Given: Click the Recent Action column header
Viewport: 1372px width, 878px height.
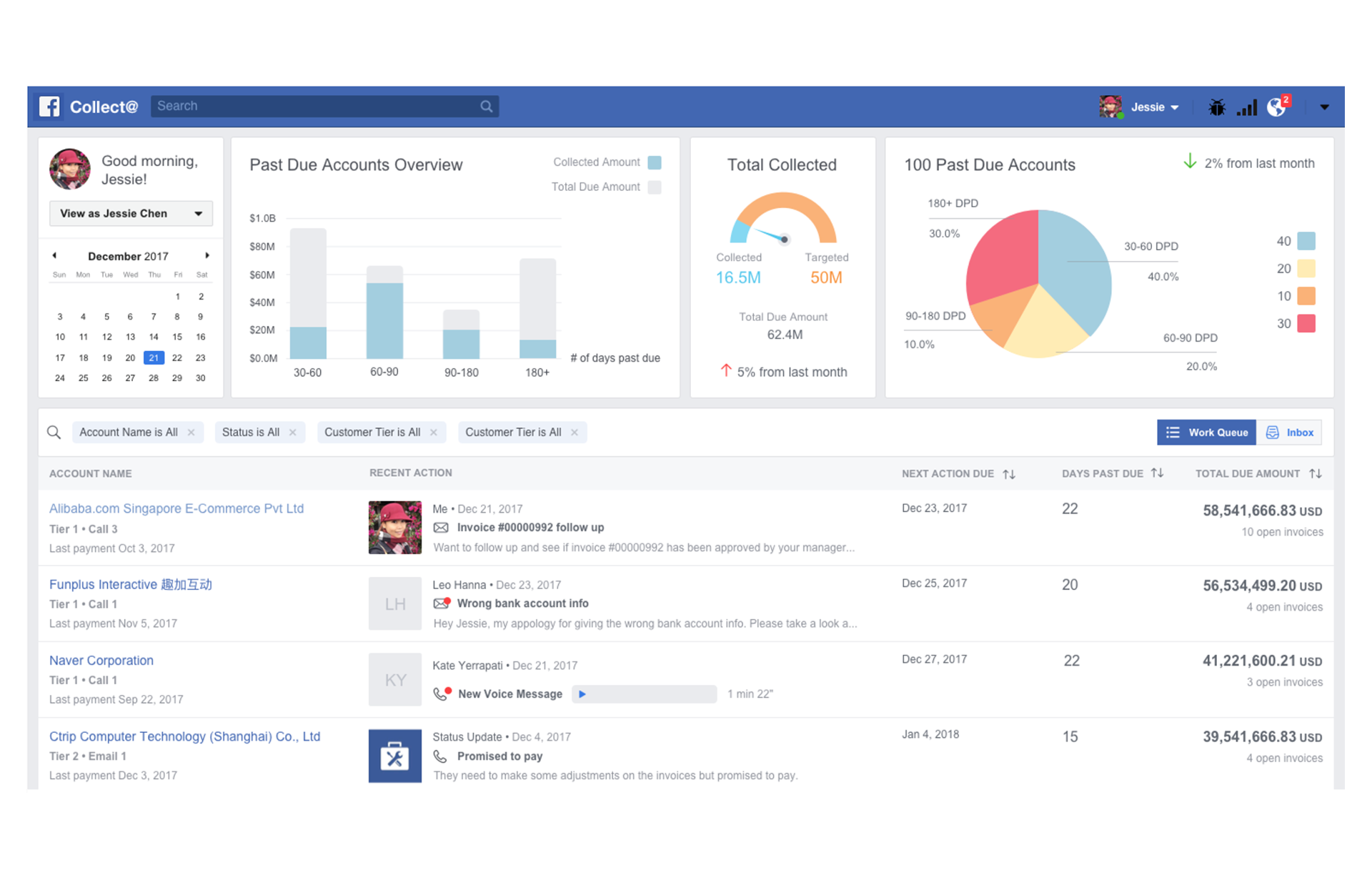Looking at the screenshot, I should coord(411,473).
